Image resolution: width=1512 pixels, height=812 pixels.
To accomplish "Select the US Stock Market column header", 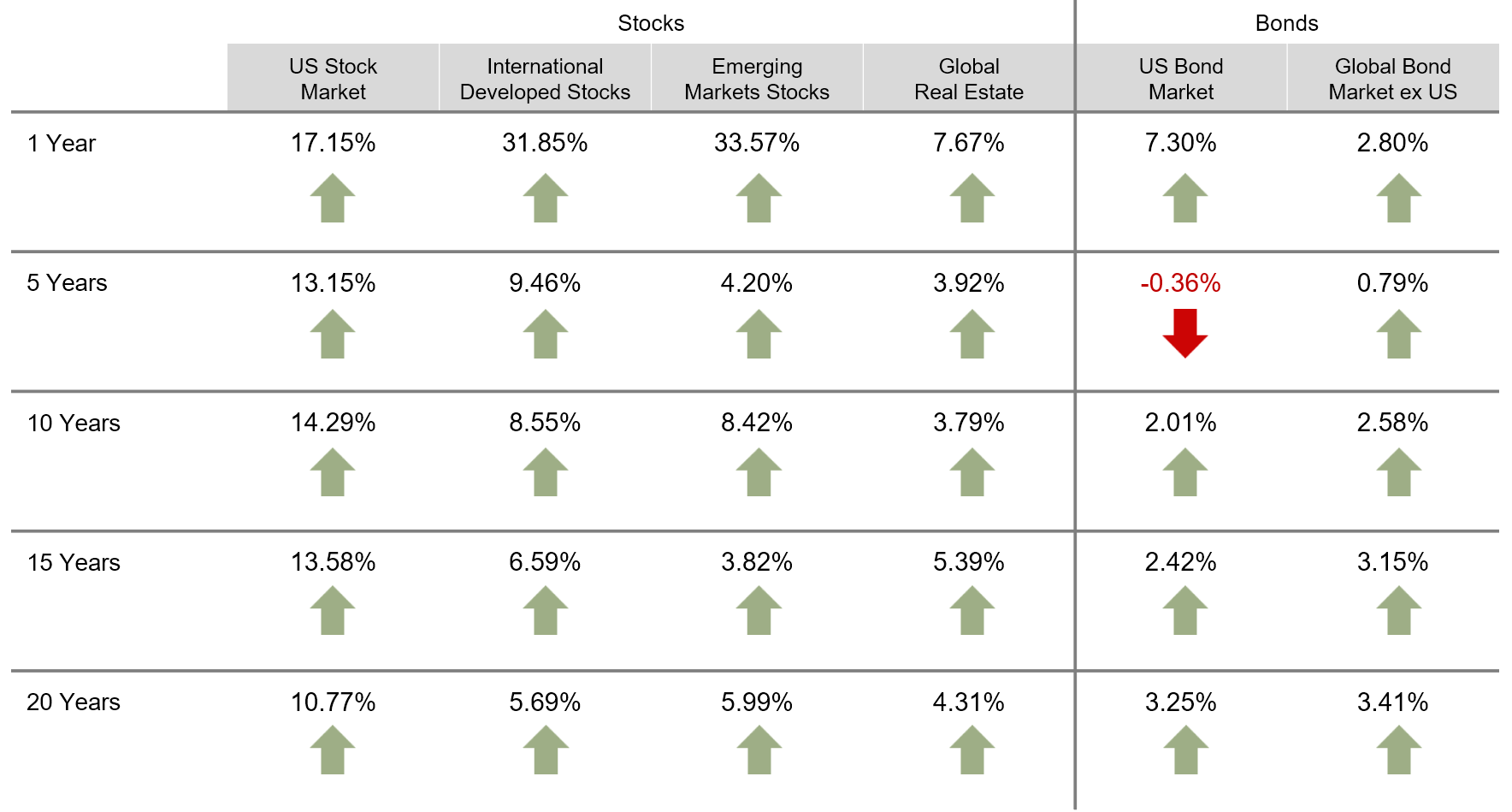I will 333,79.
